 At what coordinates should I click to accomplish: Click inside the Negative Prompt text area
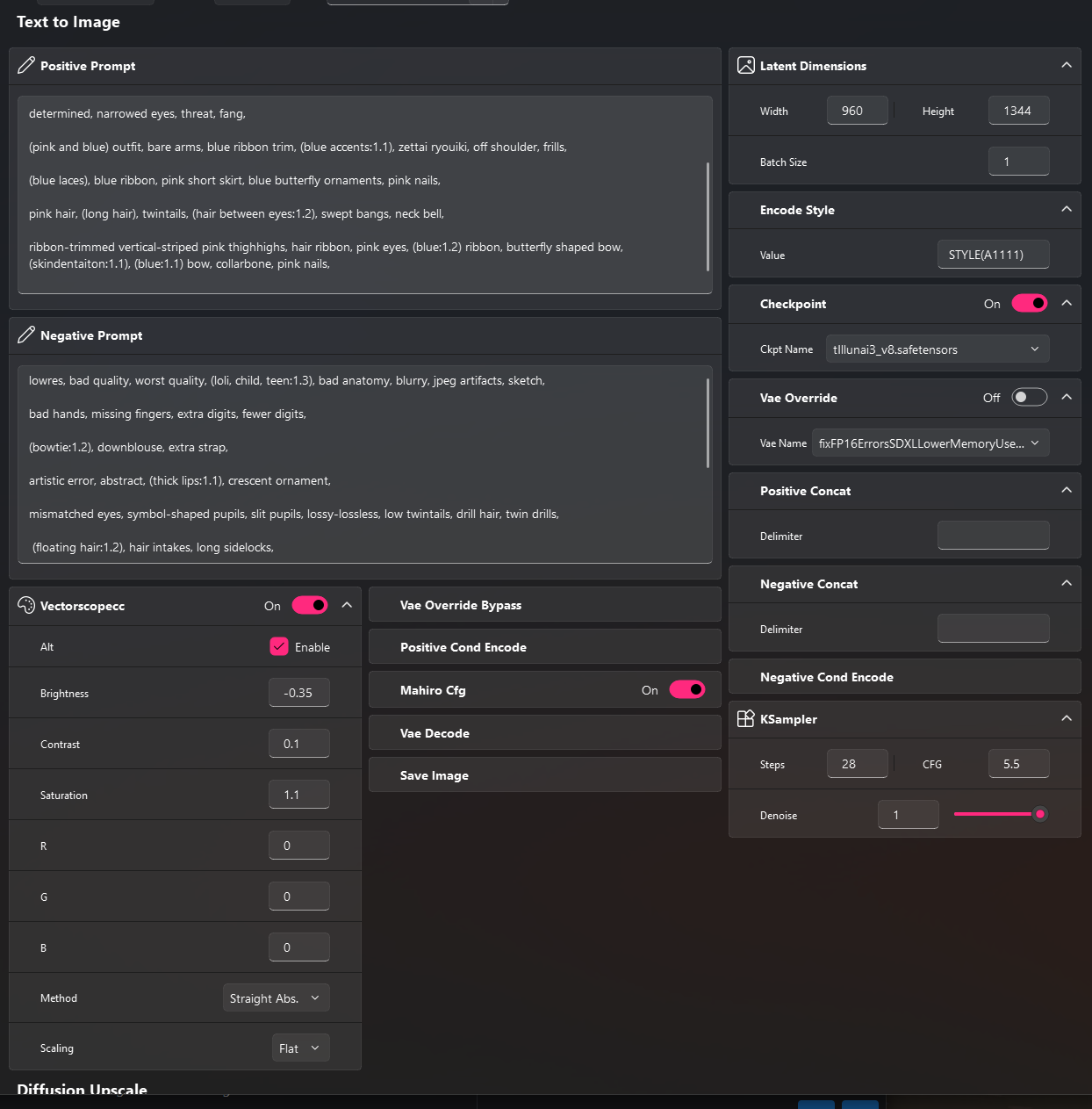pyautogui.click(x=364, y=464)
